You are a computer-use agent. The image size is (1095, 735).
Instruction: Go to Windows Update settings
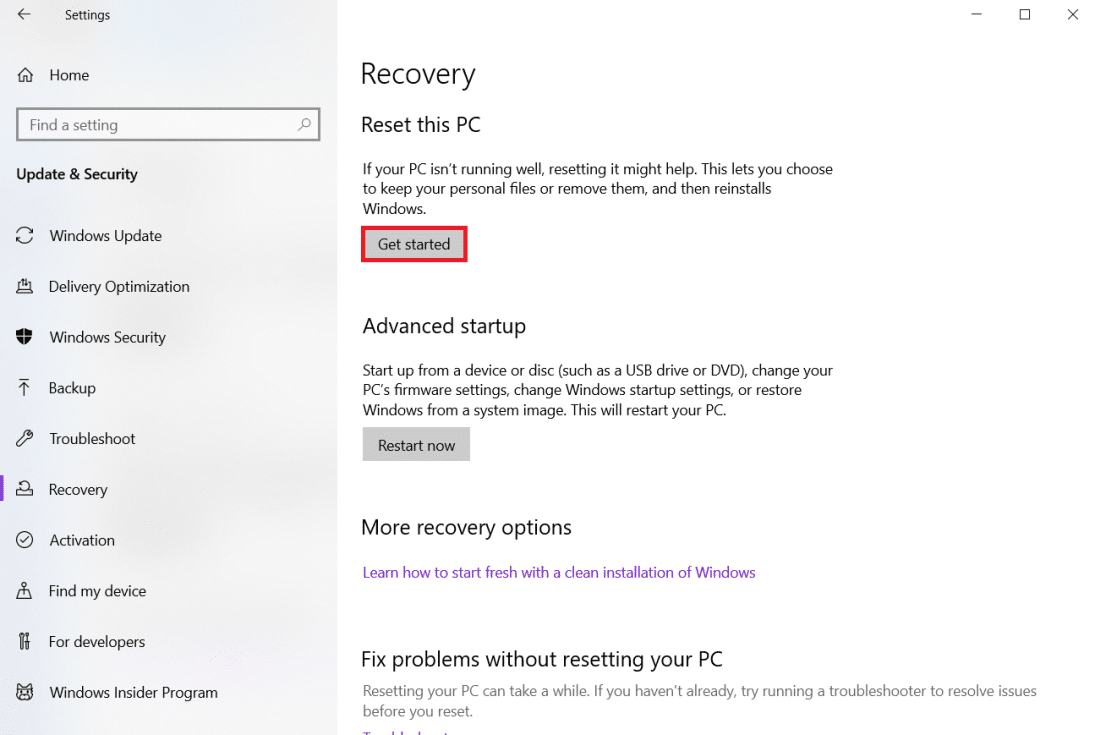click(x=105, y=236)
